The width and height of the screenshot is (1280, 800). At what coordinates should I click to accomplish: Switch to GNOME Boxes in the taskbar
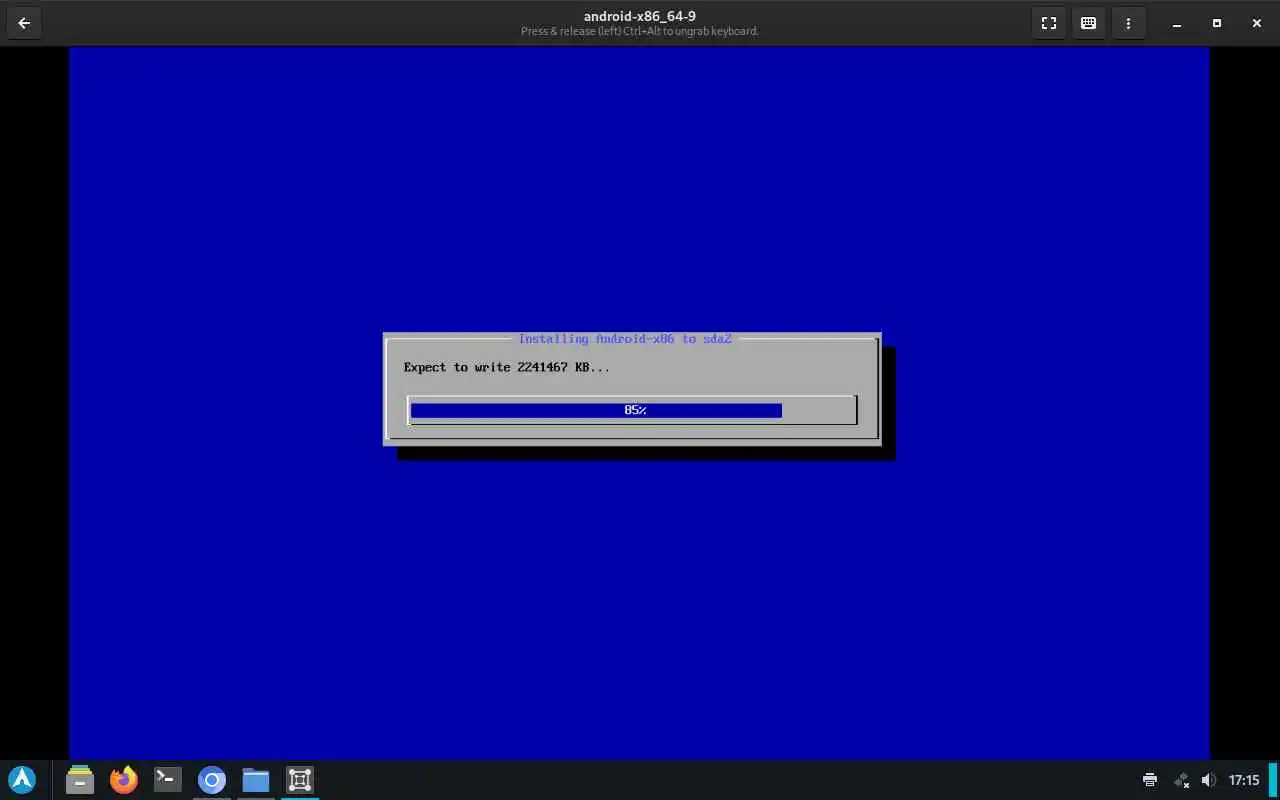[300, 780]
